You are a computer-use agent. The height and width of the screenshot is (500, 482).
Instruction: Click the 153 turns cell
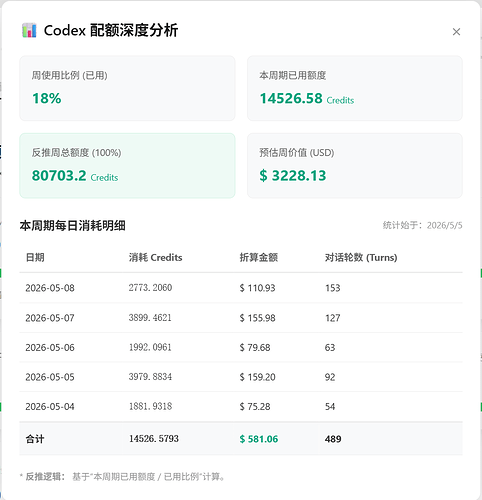[x=333, y=288]
